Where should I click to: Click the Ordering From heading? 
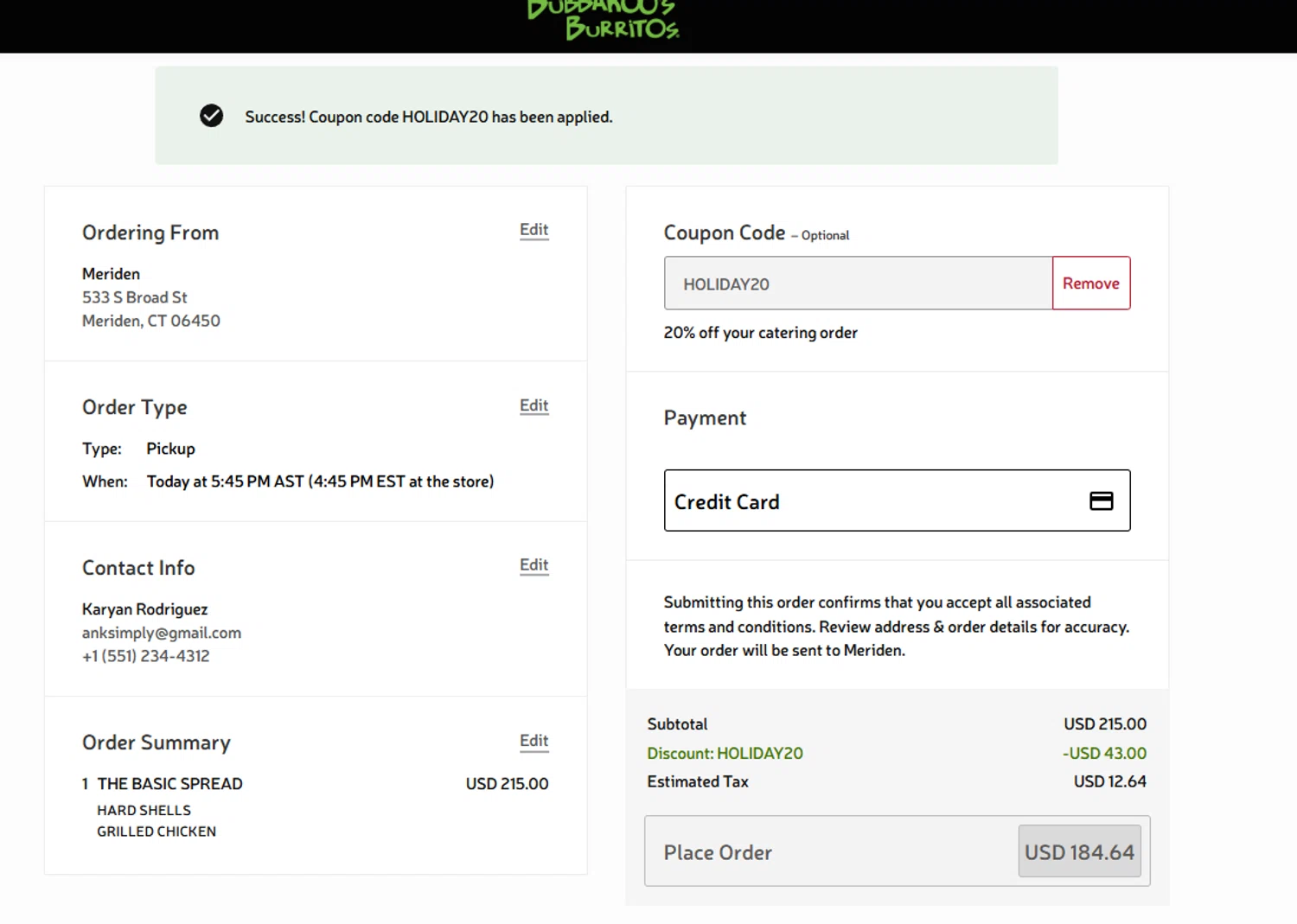[150, 233]
